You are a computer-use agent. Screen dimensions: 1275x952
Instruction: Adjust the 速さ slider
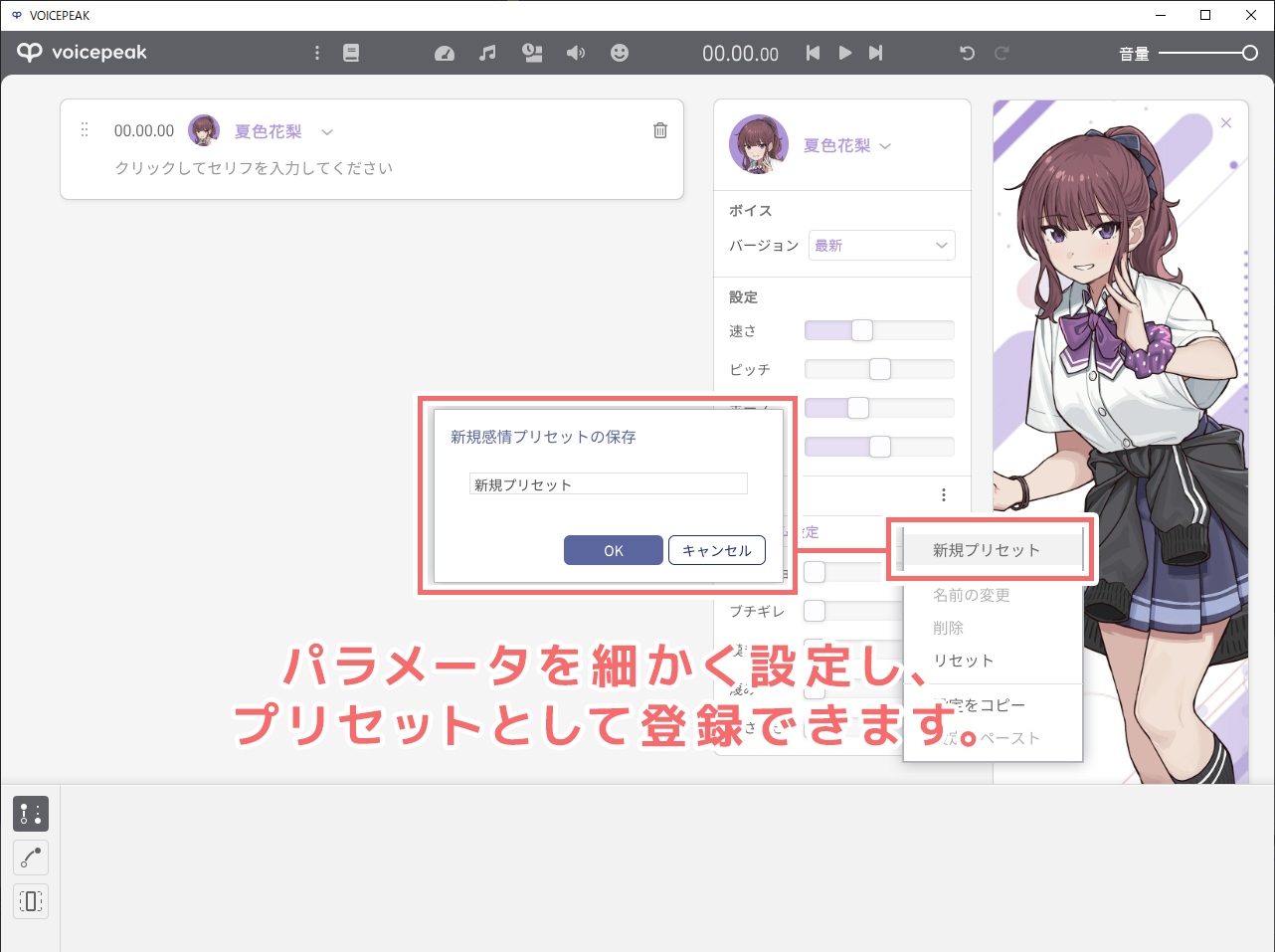click(879, 330)
